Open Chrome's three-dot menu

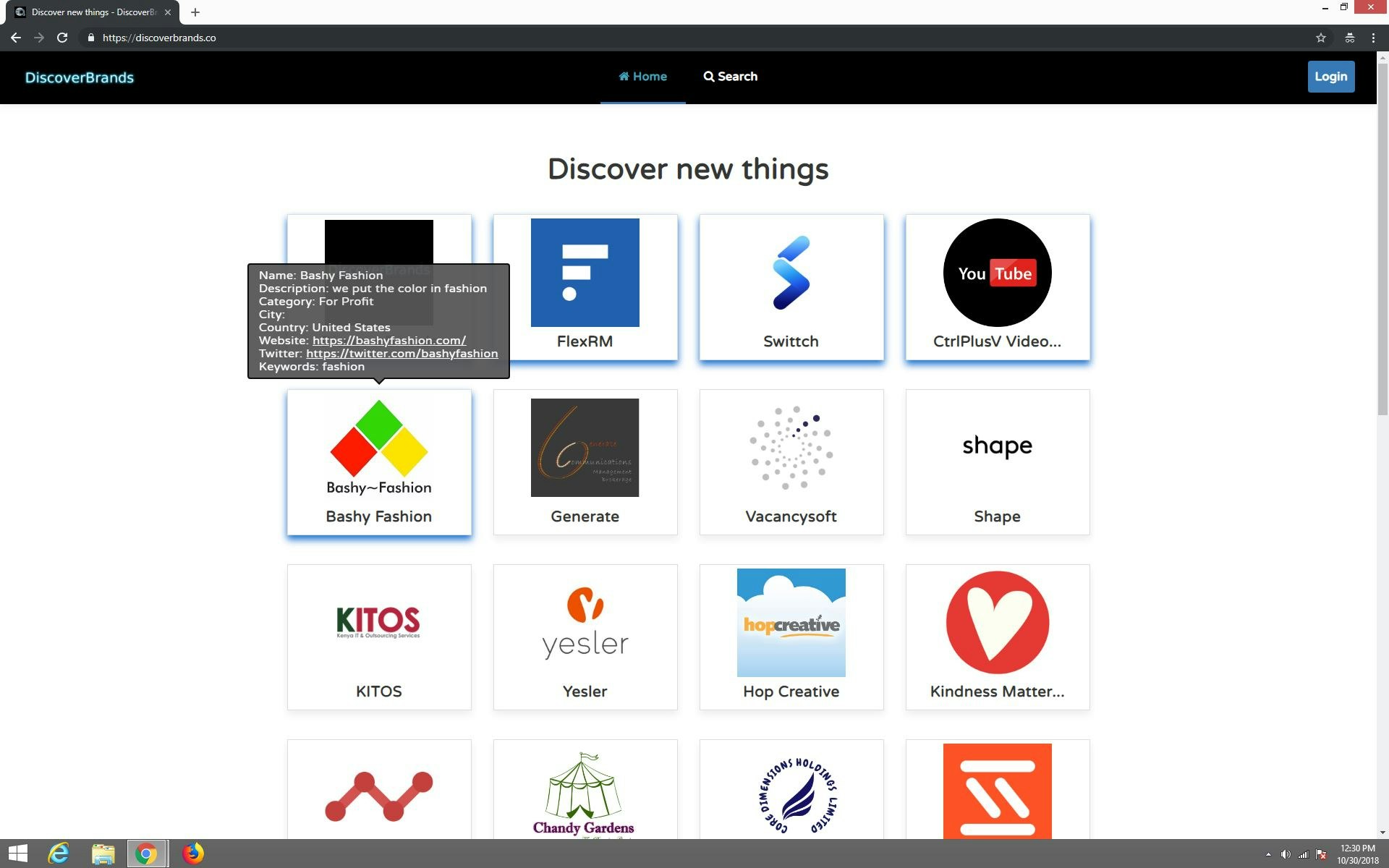pos(1374,38)
